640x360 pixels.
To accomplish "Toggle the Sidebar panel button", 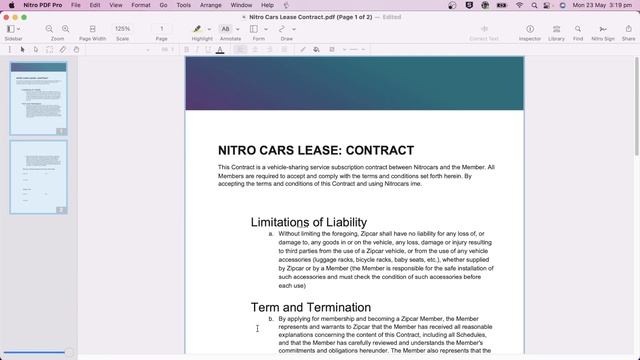I will [11, 29].
